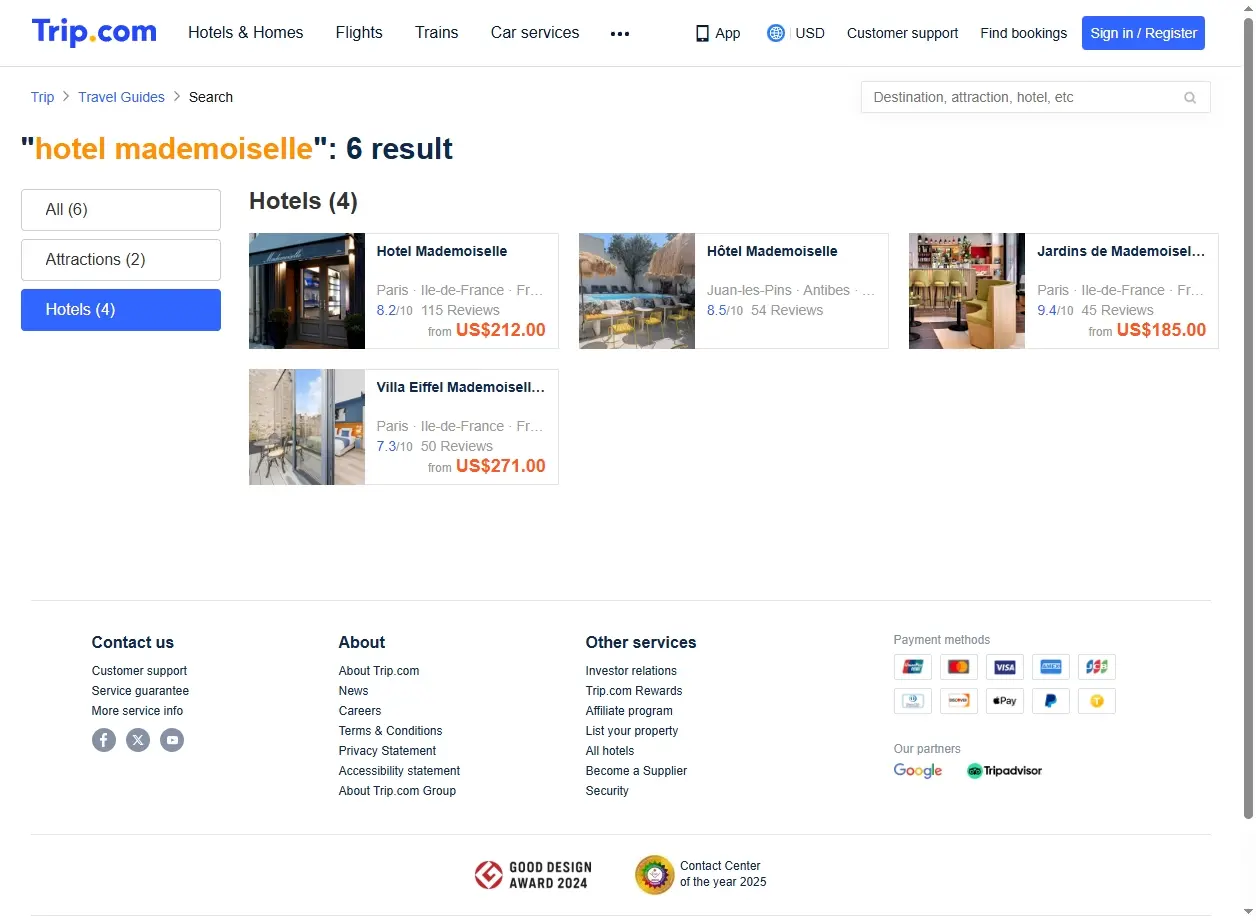Open About Trip.com footer link
1256x921 pixels.
pos(379,671)
